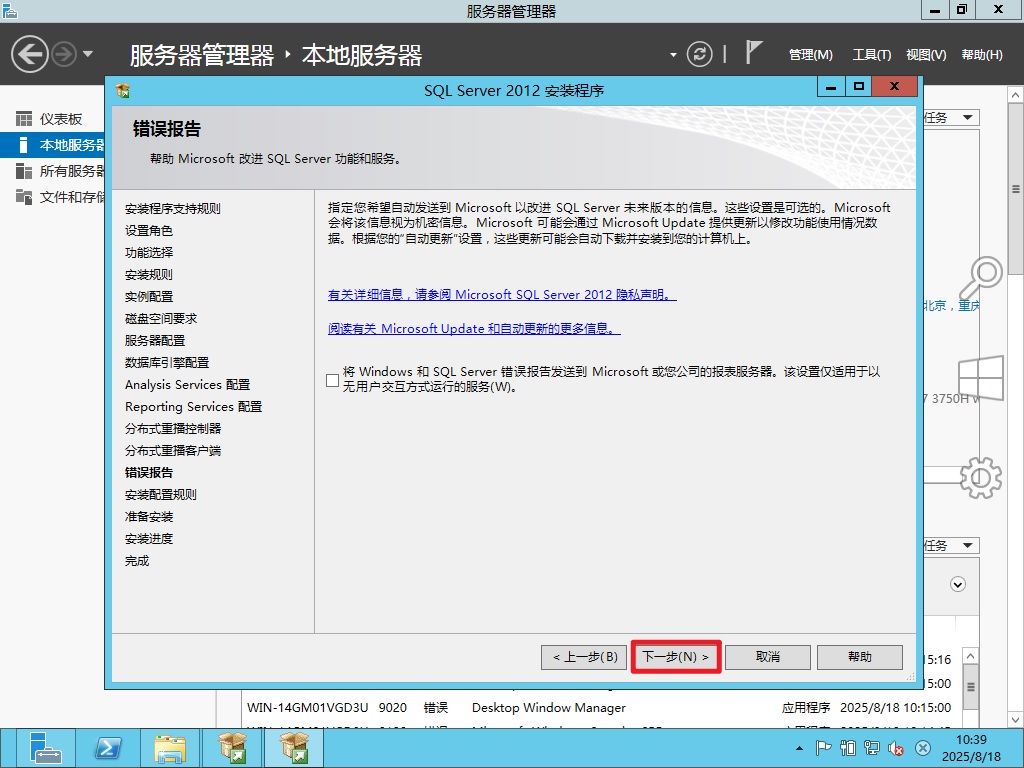This screenshot has height=768, width=1024.
Task: Expand the circled chevron in events panel
Action: (957, 584)
